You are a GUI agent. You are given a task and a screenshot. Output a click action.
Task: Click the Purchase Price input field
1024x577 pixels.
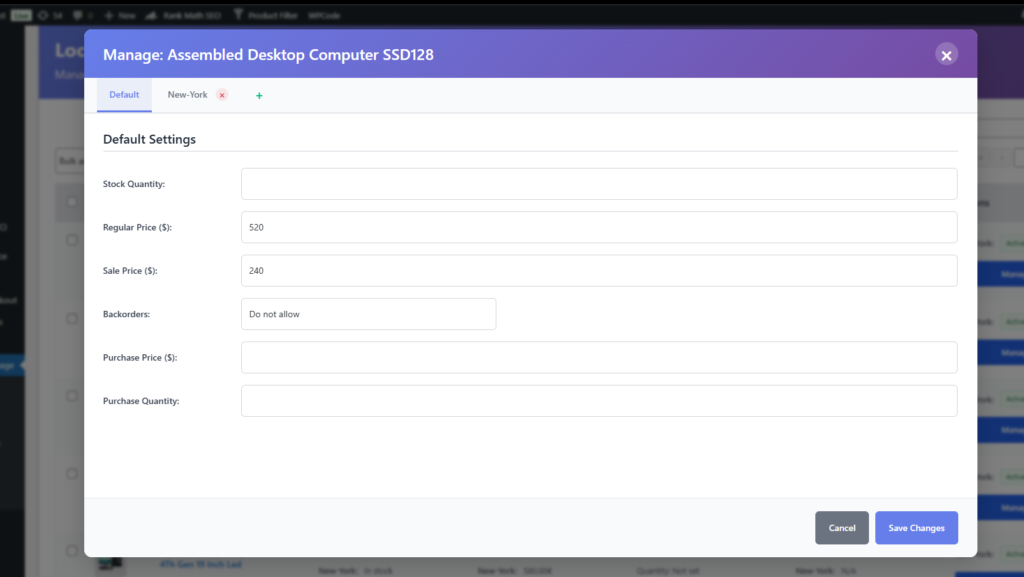pos(598,358)
